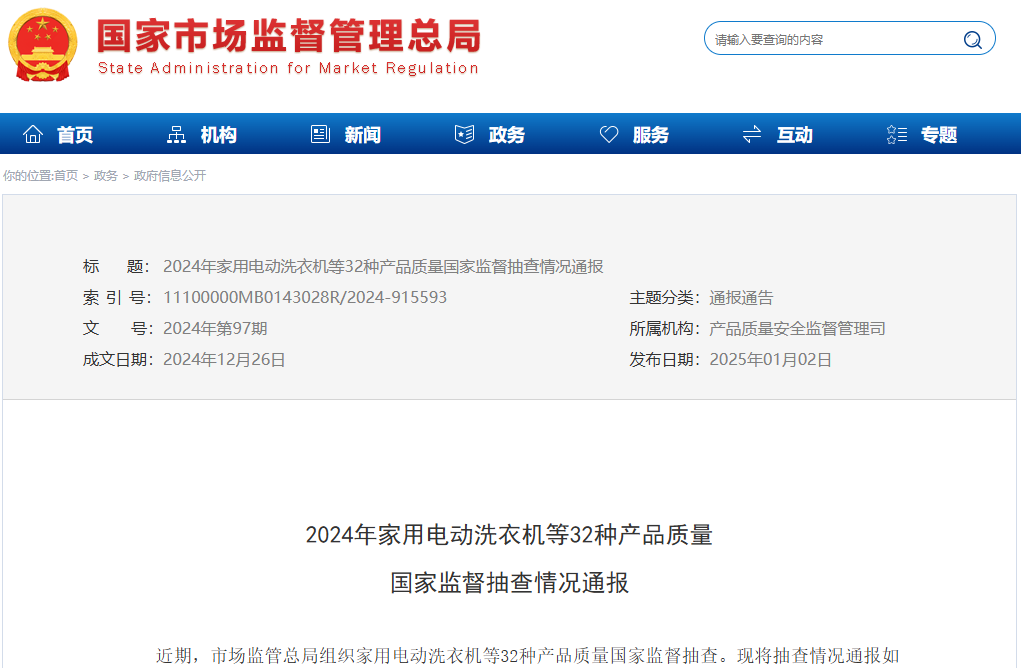This screenshot has height=668, width=1021.
Task: Click the agency value 产品质量安全监督管理司
Action: [797, 328]
